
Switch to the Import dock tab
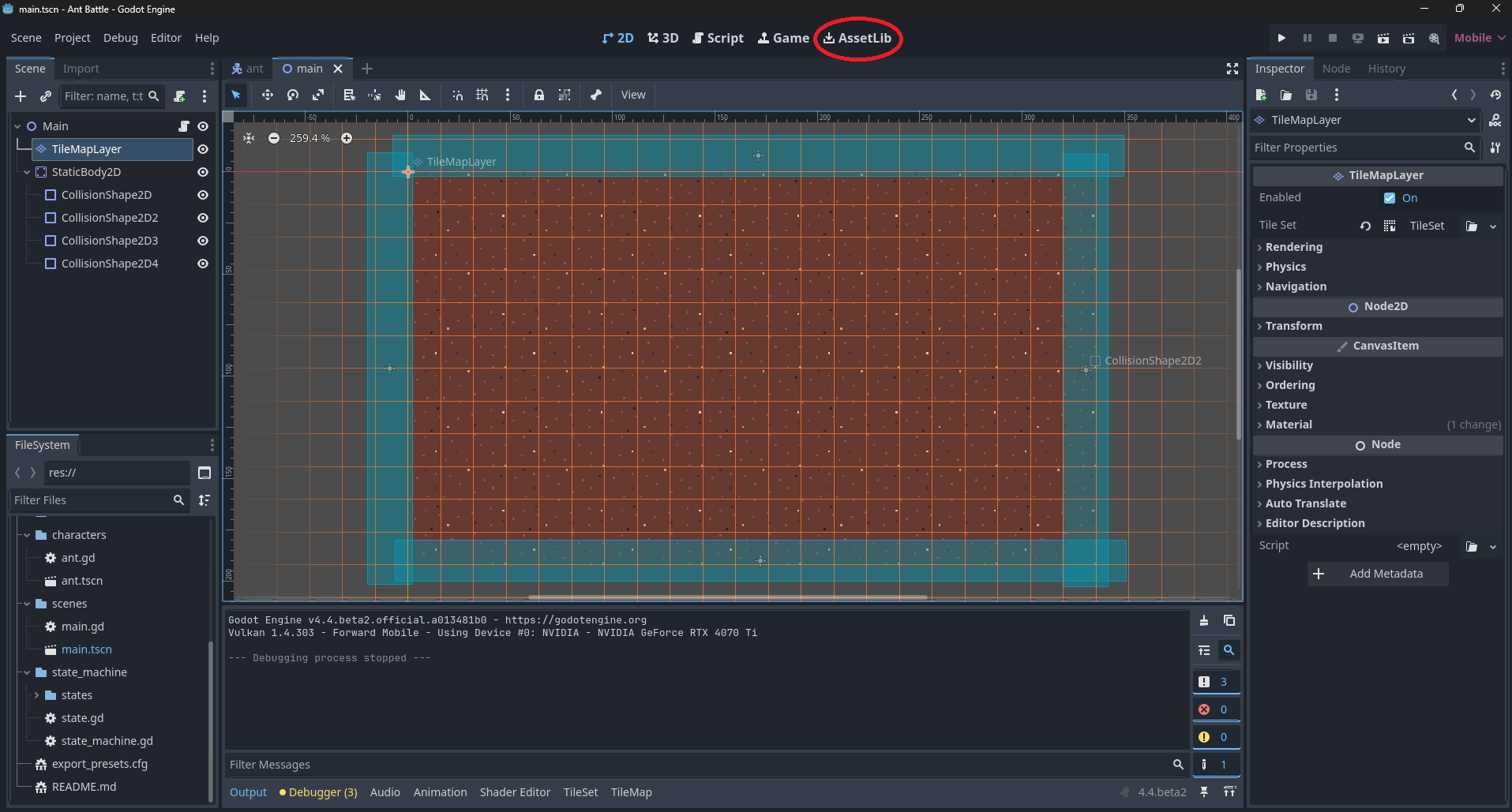pos(81,69)
